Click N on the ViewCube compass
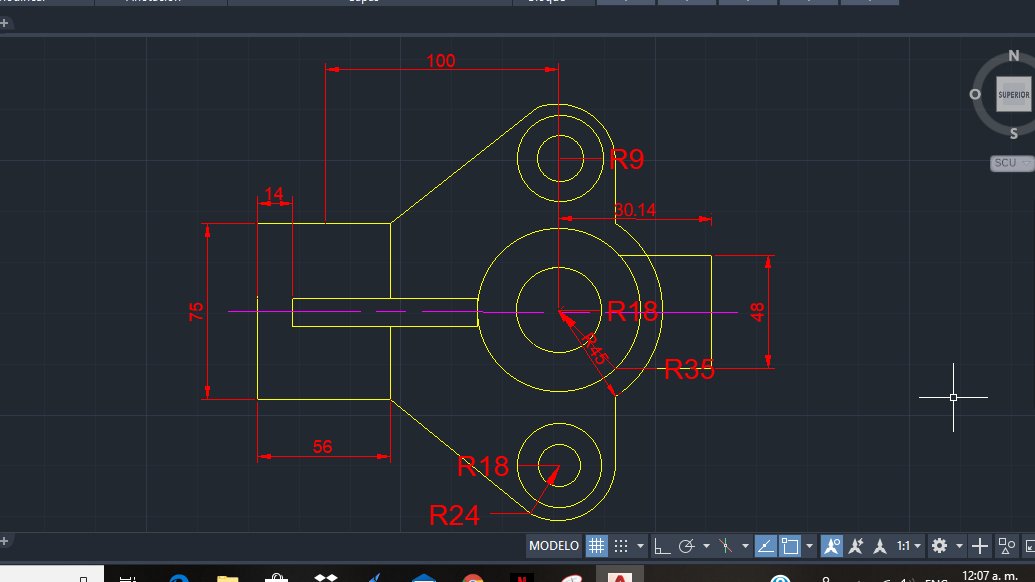1035x582 pixels. 1014,56
